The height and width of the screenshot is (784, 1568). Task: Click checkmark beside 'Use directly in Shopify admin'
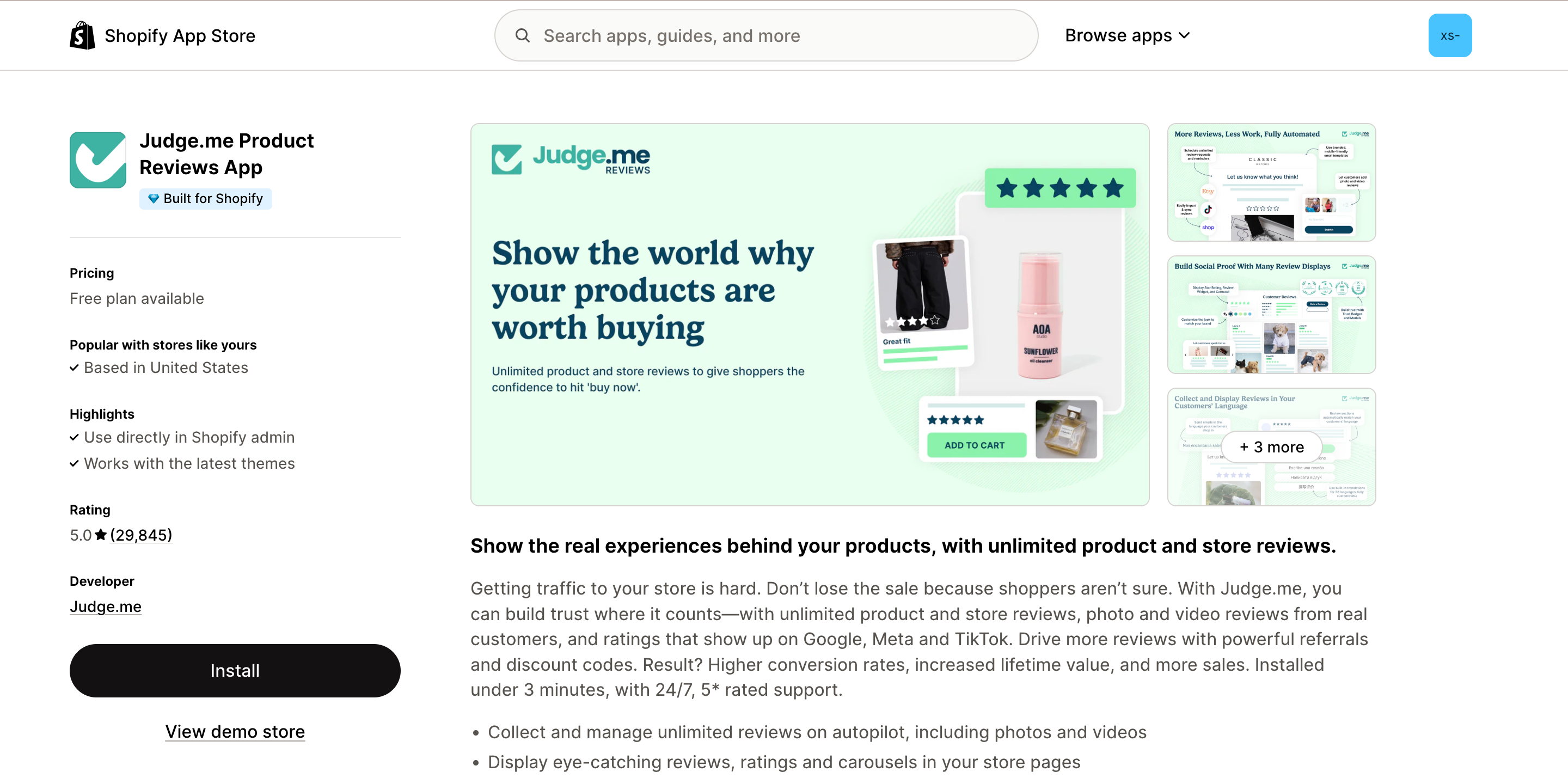point(74,437)
